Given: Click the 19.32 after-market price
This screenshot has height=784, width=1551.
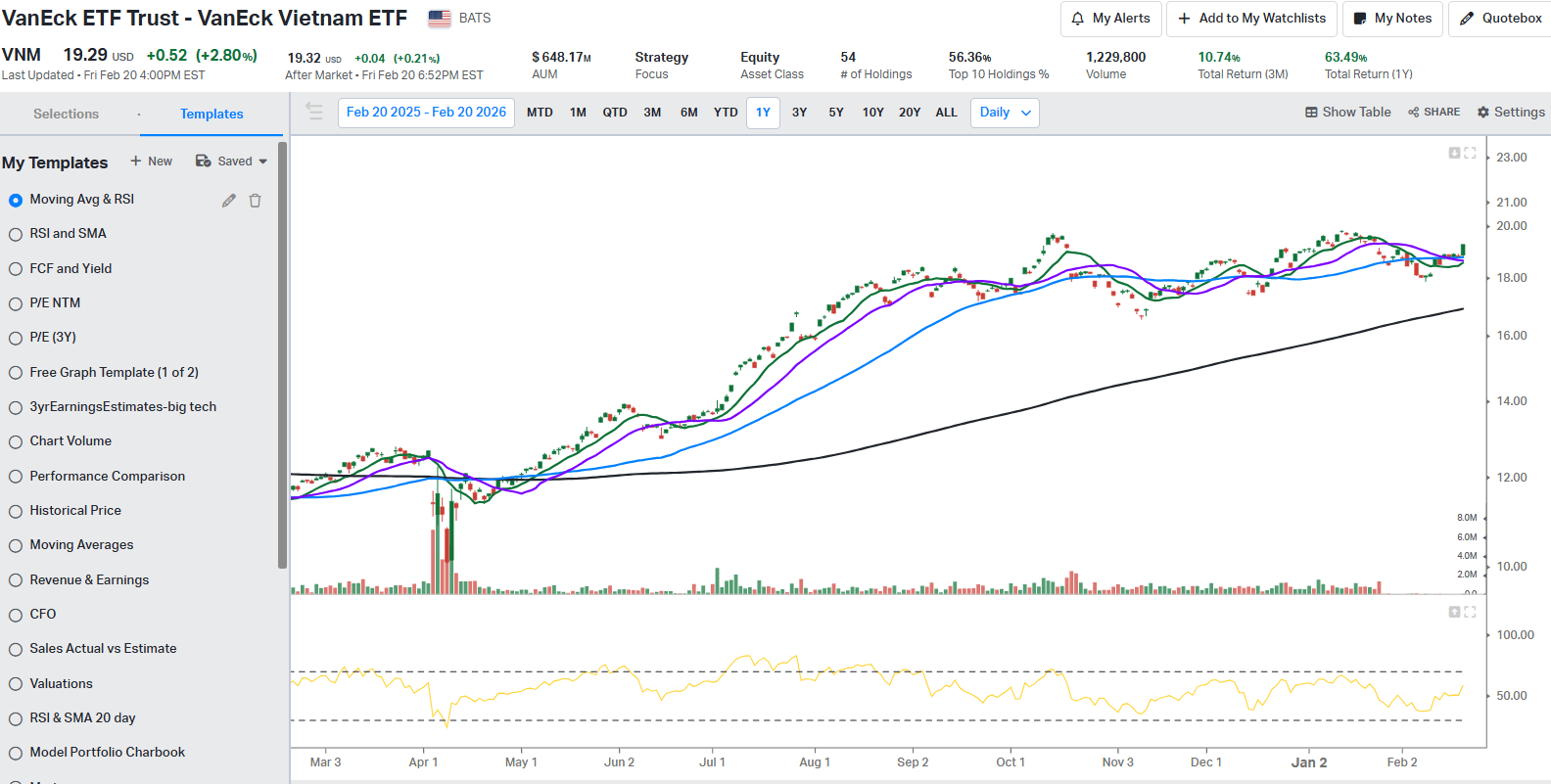Looking at the screenshot, I should click(x=305, y=59).
